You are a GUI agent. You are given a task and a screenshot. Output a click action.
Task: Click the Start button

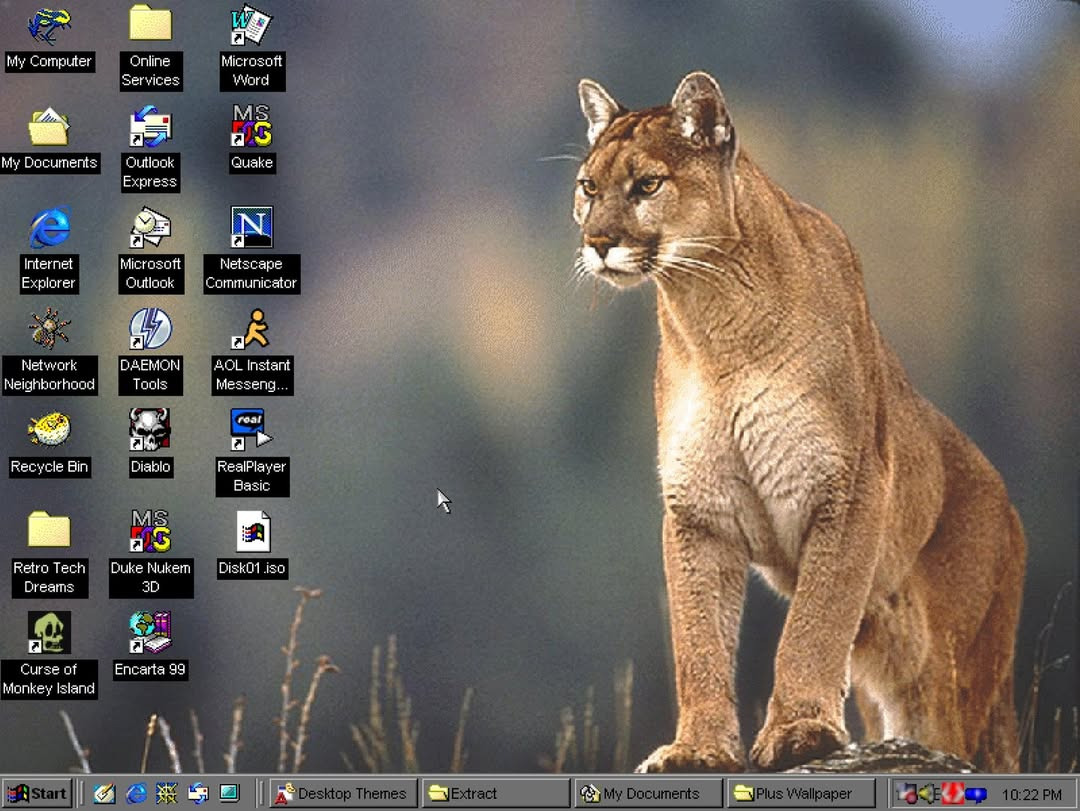37,794
